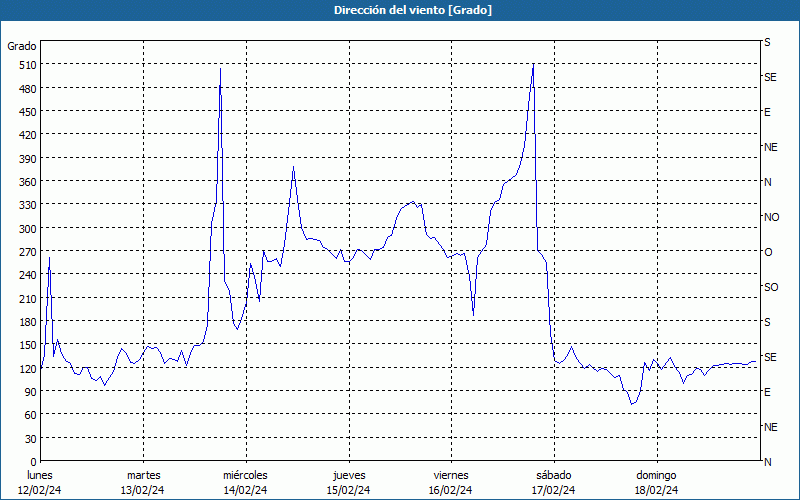Click the 'O' compass label on right axis
The height and width of the screenshot is (500, 800).
click(768, 252)
